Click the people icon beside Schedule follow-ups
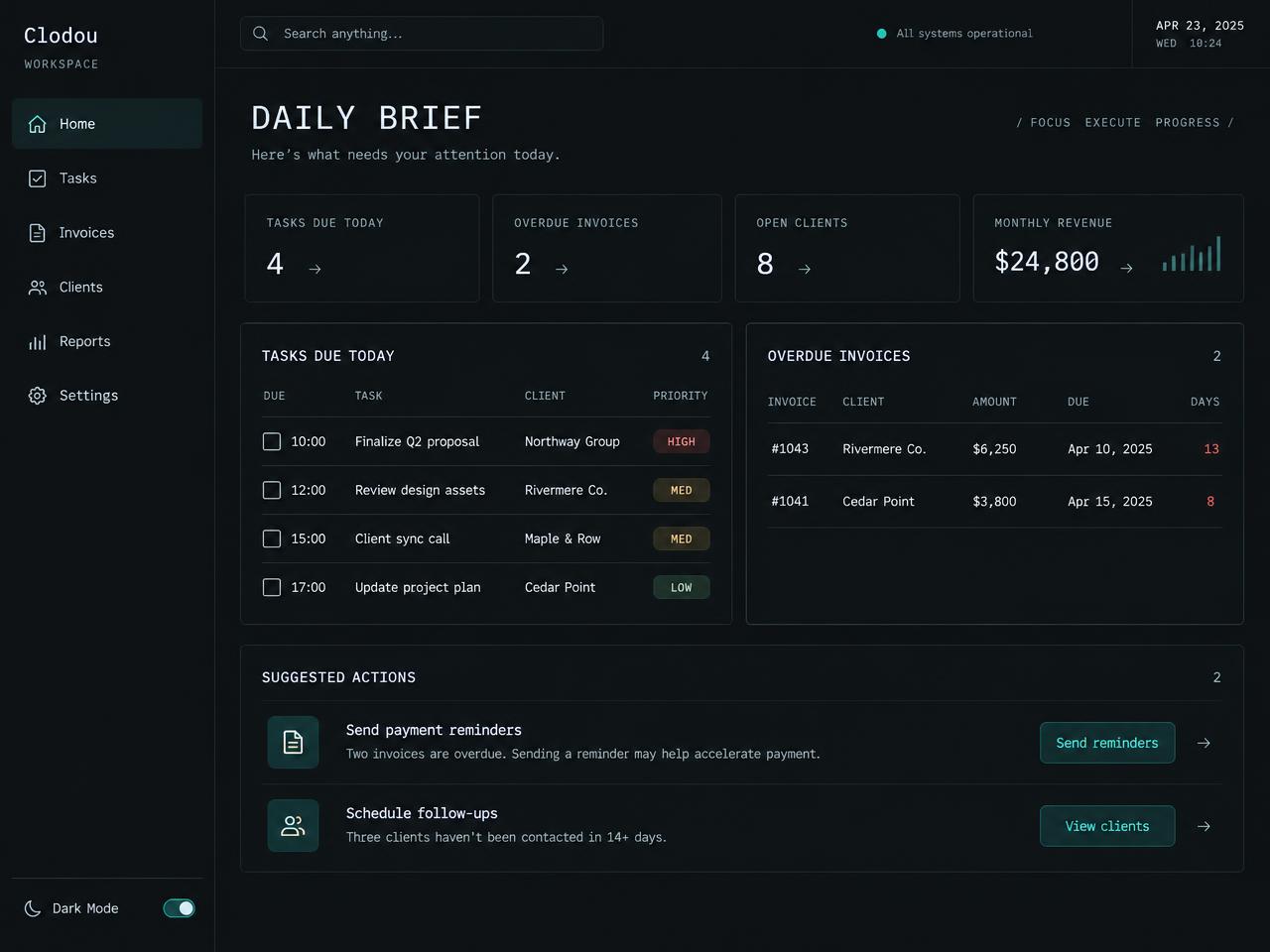 293,825
